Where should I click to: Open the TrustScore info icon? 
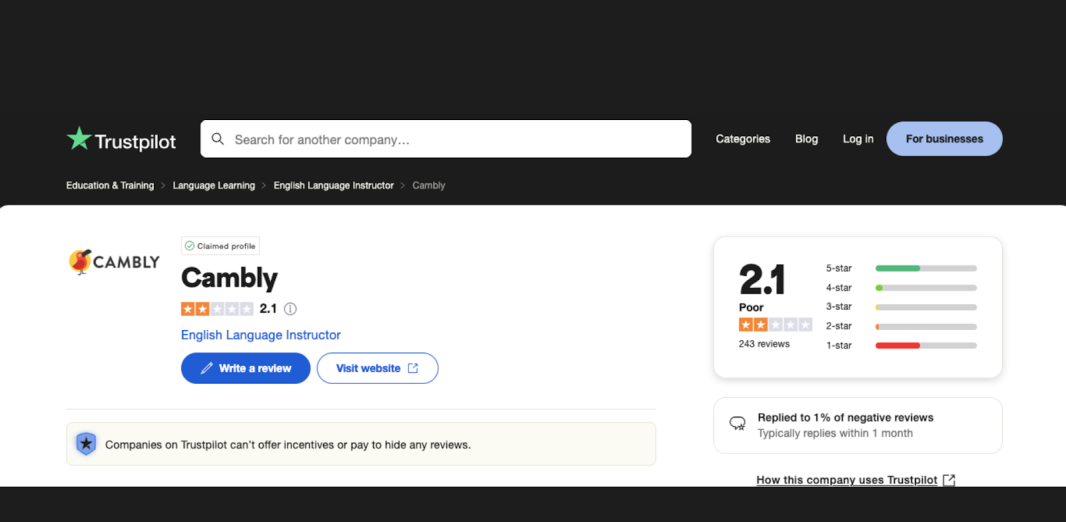pyautogui.click(x=290, y=309)
